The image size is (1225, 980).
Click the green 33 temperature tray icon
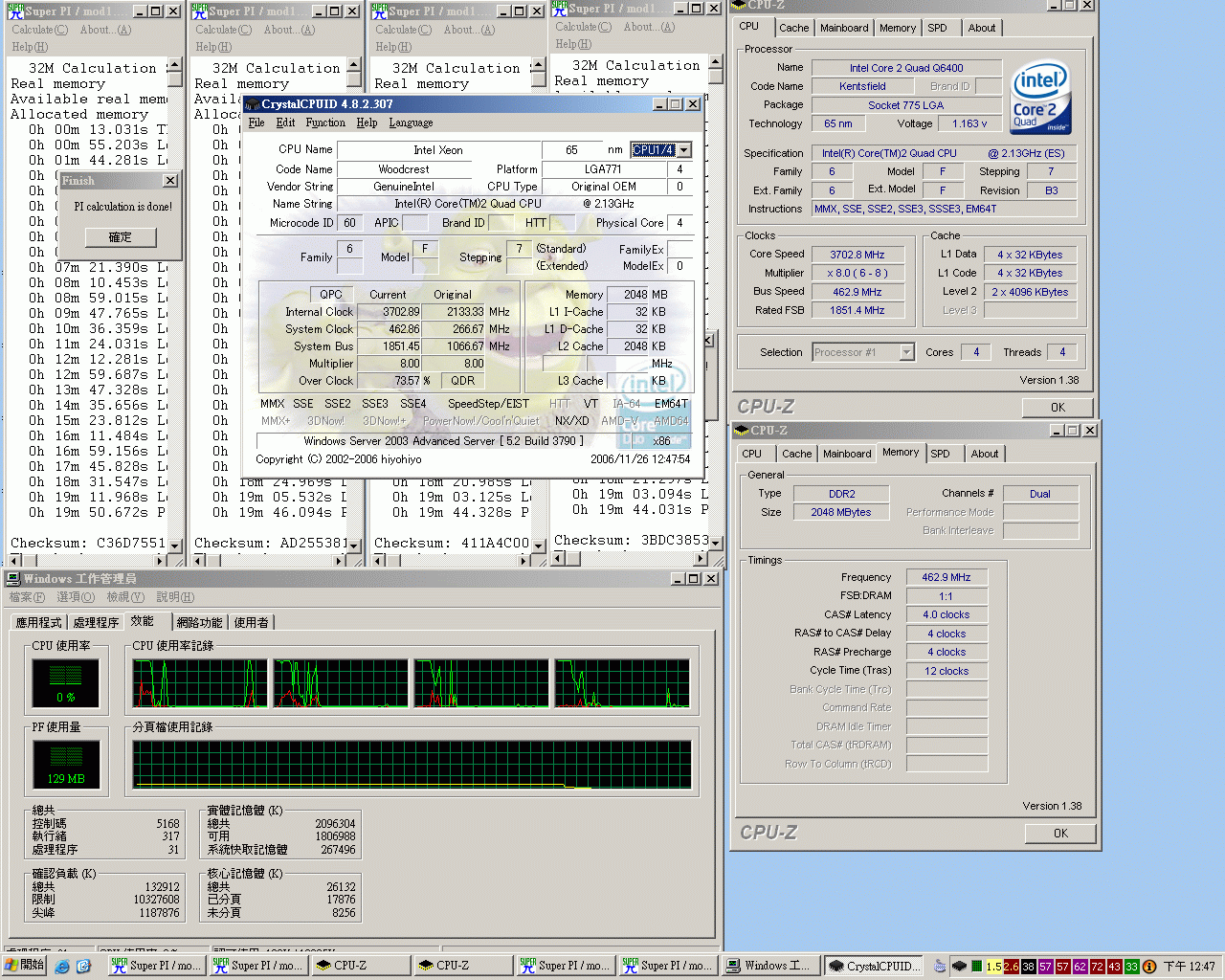pos(1131,967)
